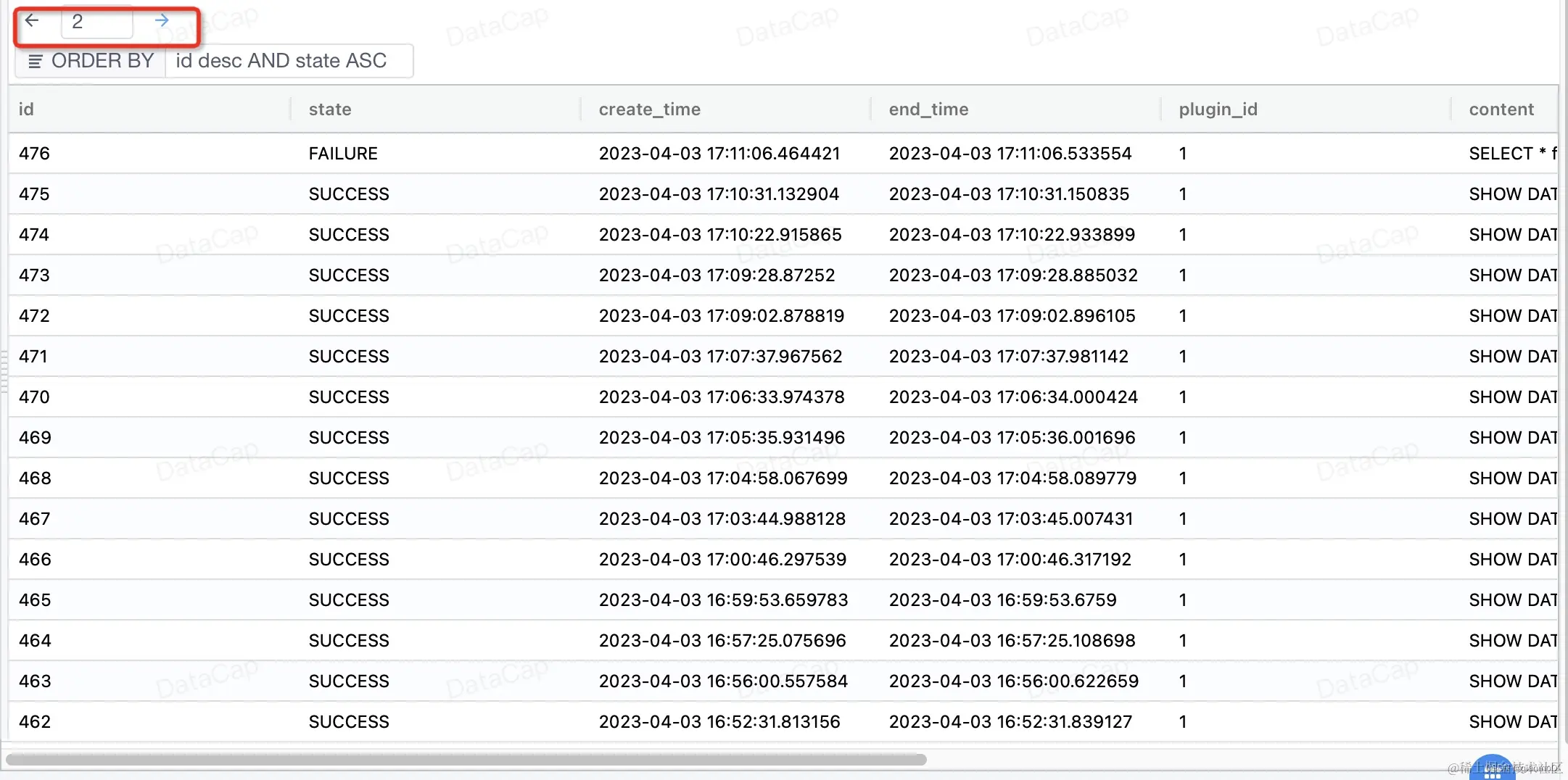Screen dimensions: 1568x780
Task: Select create_time 2023-04-03 17:11:06.464421
Action: coord(719,154)
